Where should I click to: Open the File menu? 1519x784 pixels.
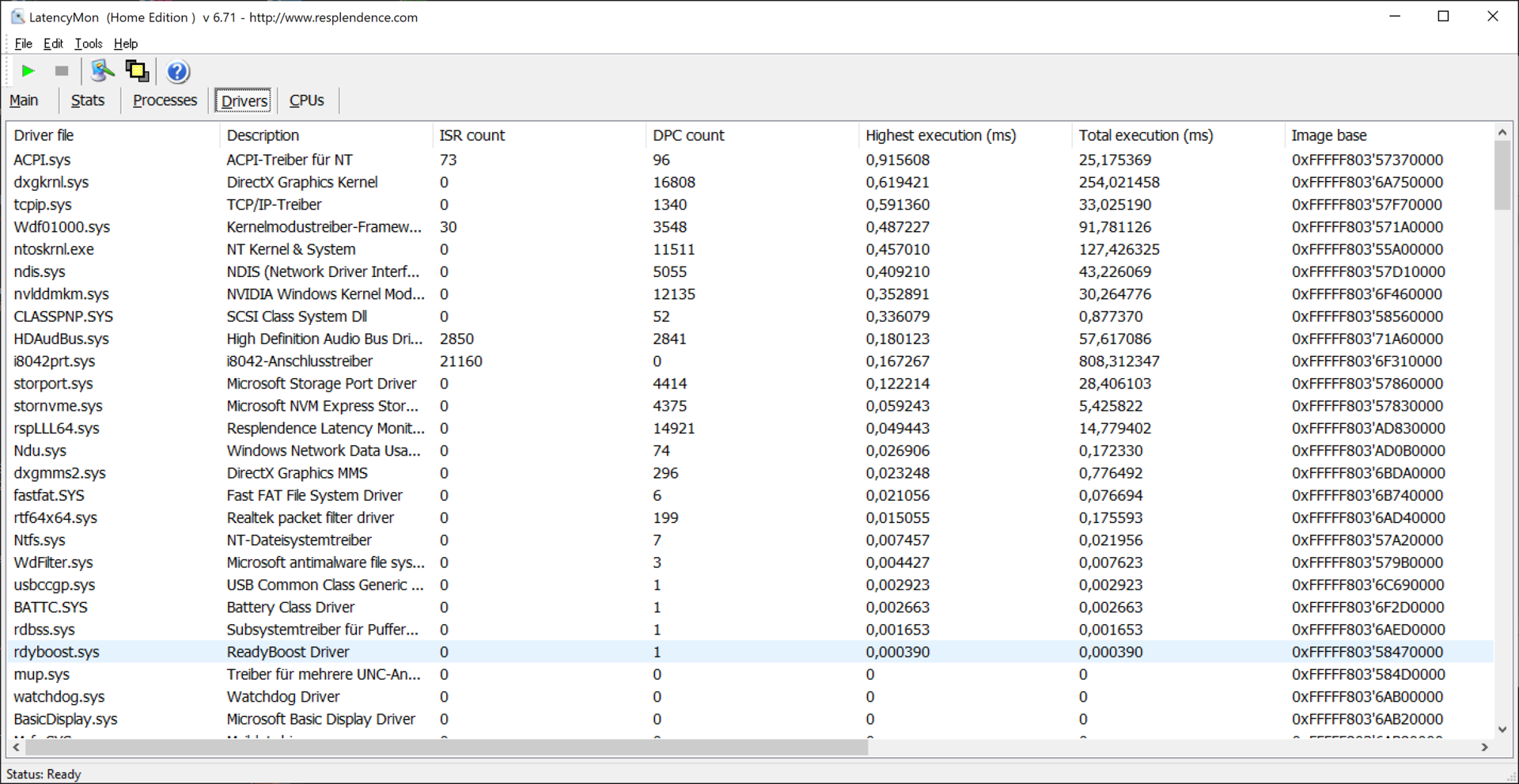point(23,44)
